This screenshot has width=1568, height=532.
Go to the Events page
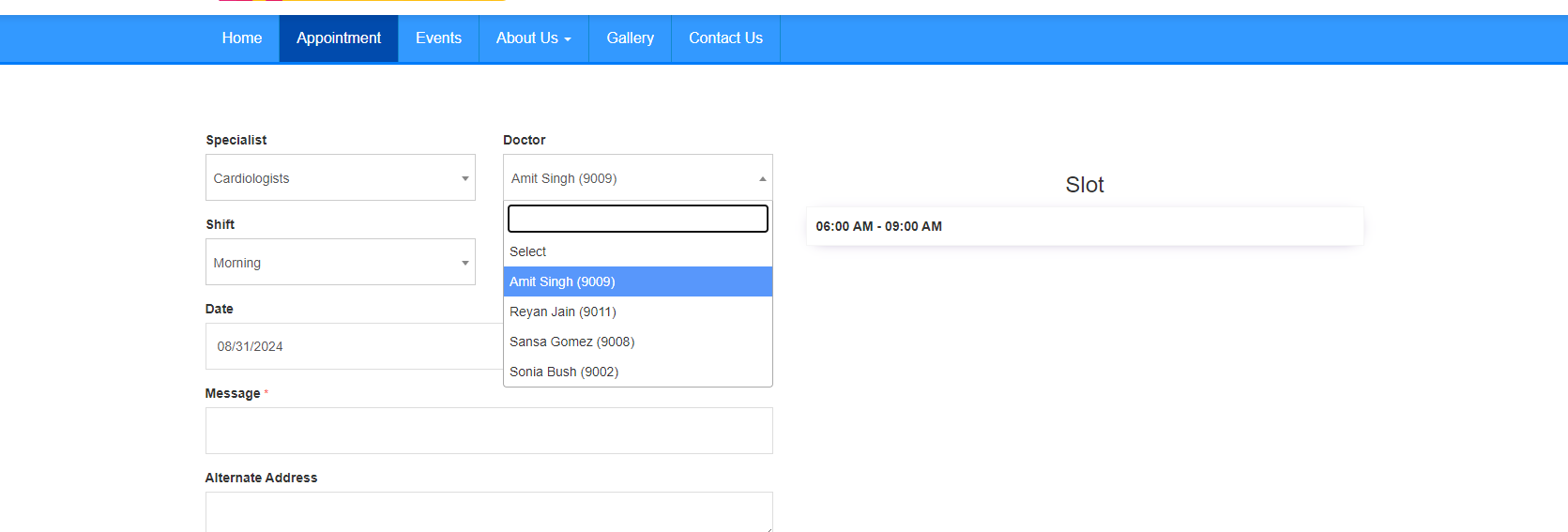point(438,38)
